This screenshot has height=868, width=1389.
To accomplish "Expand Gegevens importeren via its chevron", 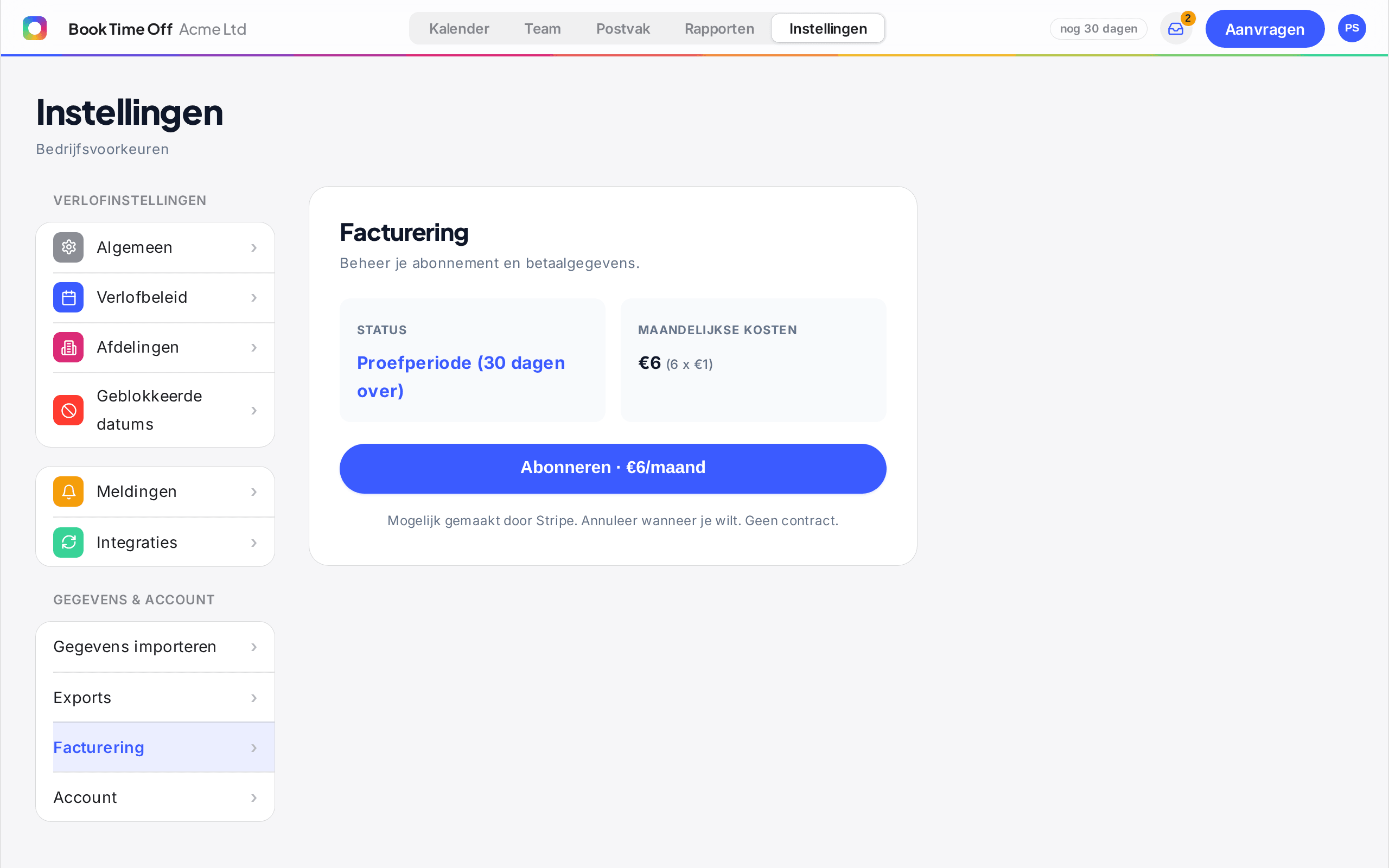I will tap(254, 647).
